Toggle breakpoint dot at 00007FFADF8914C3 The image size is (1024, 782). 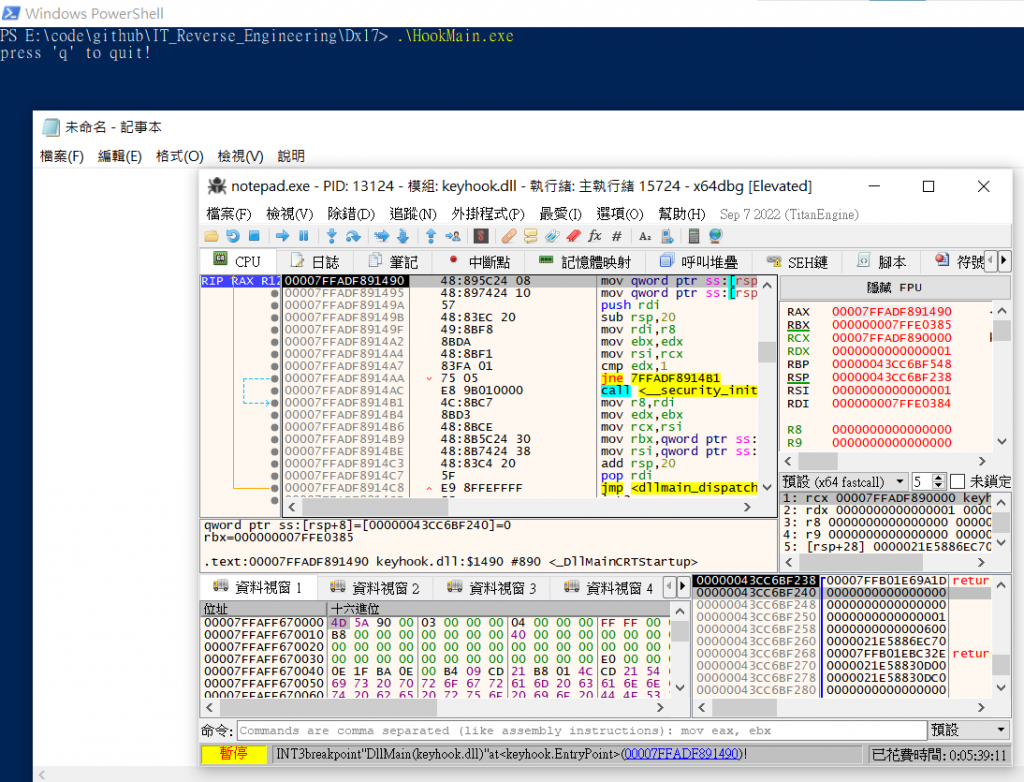[274, 463]
